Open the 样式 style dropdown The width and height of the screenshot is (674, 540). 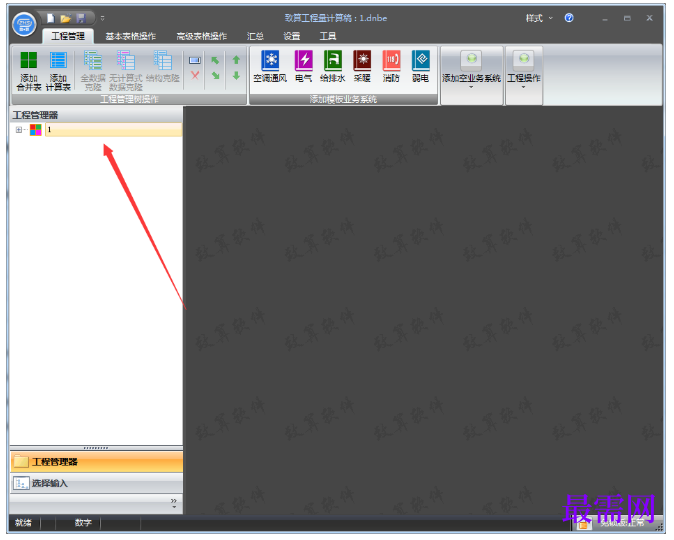[x=539, y=18]
